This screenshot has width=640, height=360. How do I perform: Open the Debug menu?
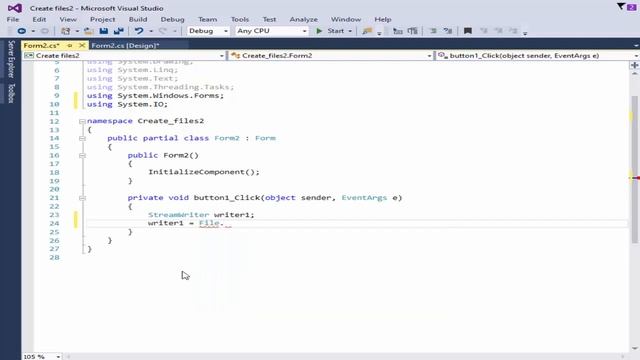[x=172, y=19]
